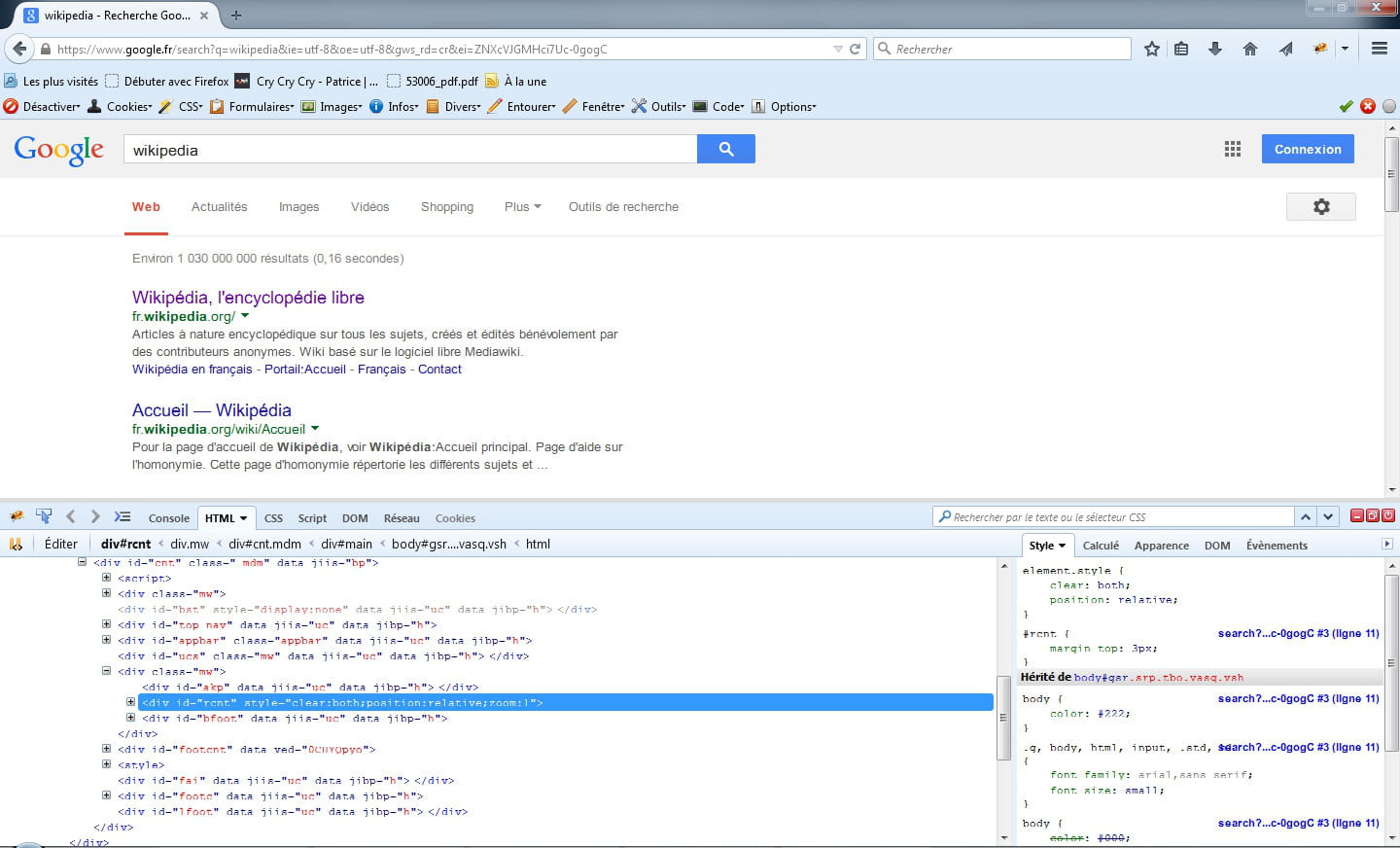Minimize the Firebug panel
Image resolution: width=1400 pixels, height=848 pixels.
click(1357, 516)
